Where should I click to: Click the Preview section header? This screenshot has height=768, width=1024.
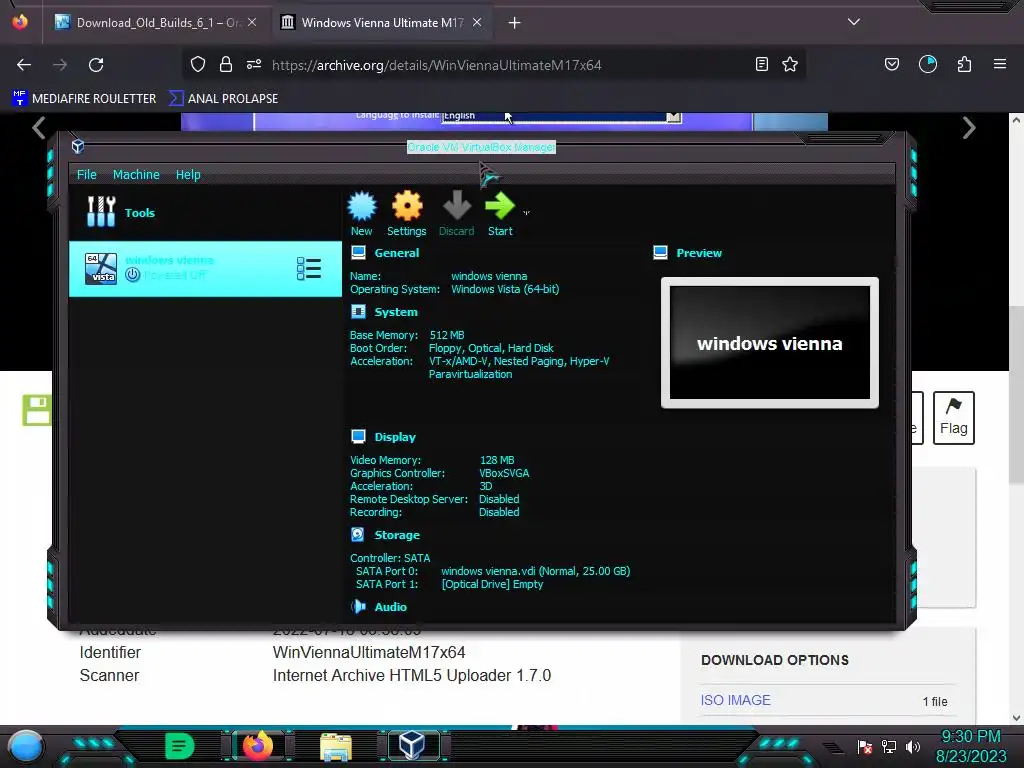pos(699,253)
